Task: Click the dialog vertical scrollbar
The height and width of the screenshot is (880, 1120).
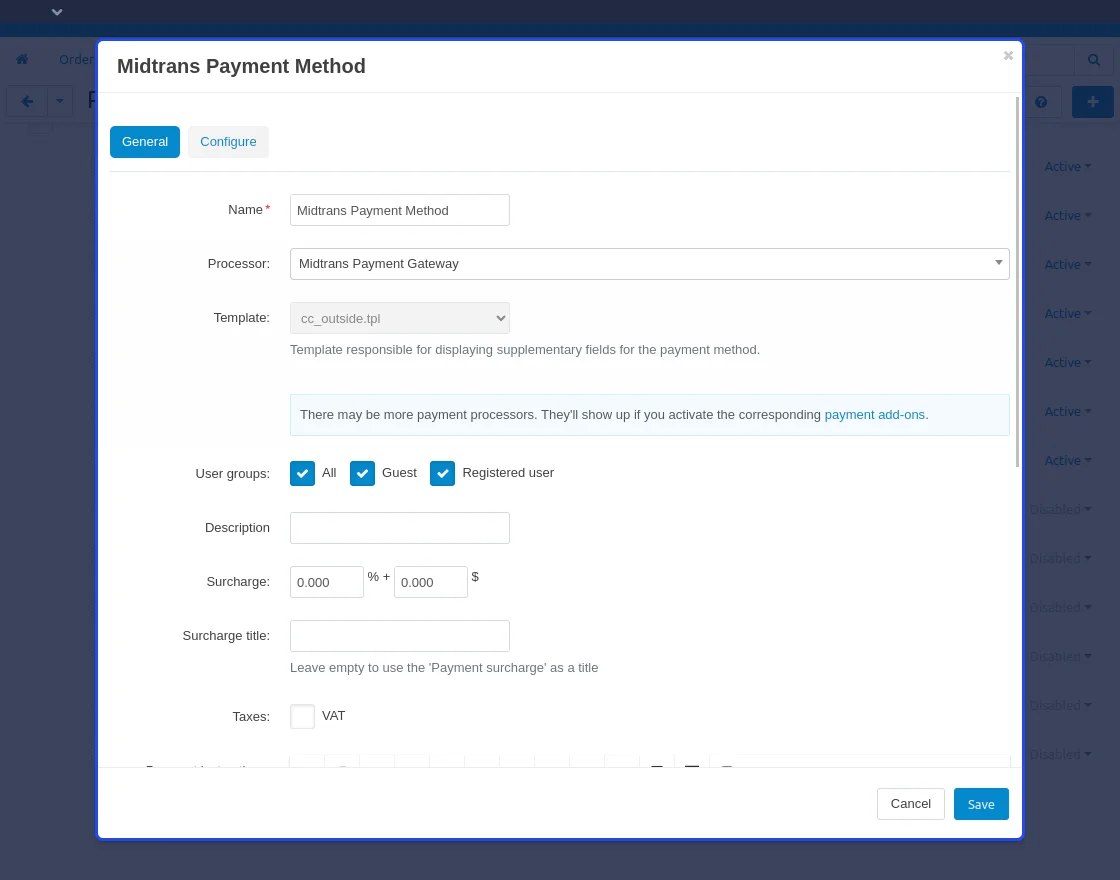Action: (1017, 280)
